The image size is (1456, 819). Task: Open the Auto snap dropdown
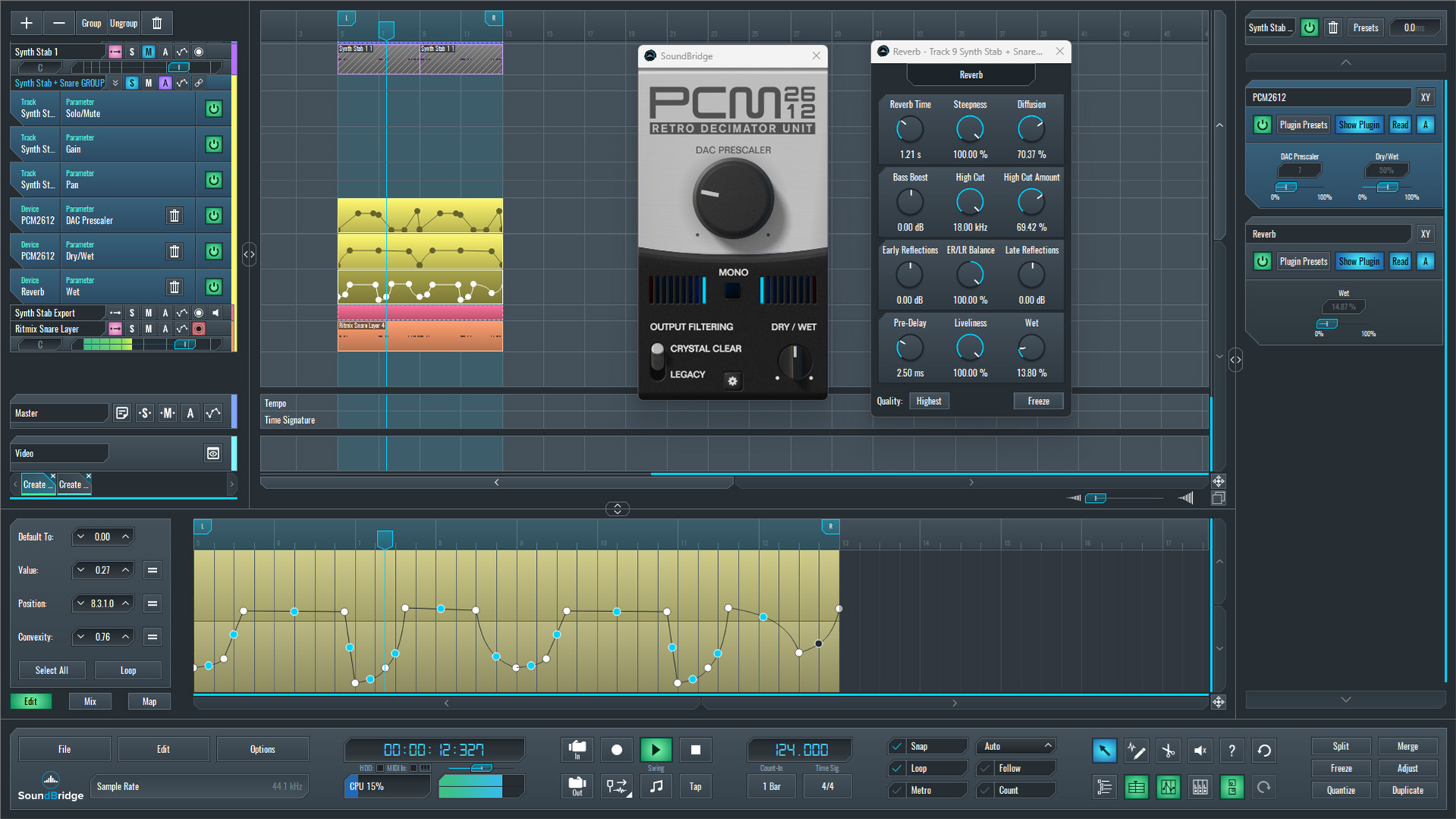[x=1016, y=746]
